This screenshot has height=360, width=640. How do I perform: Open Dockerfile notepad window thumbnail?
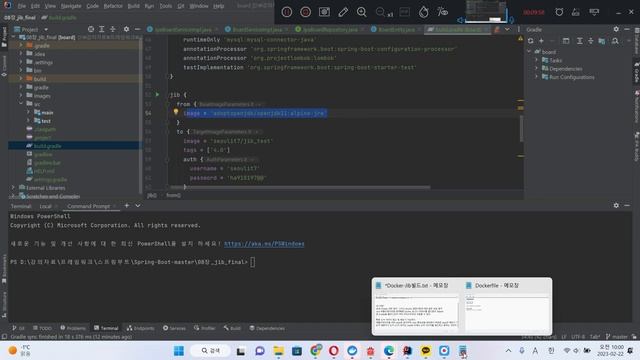pos(507,306)
